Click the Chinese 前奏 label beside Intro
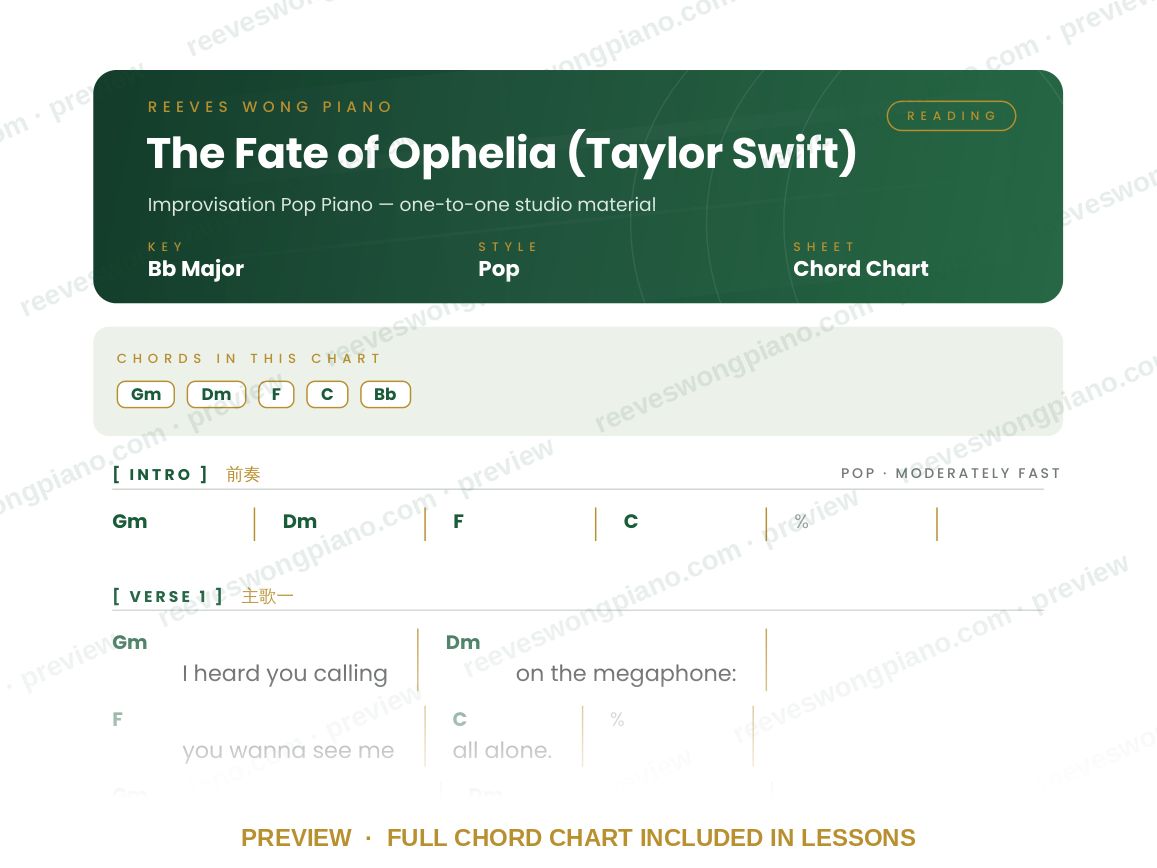 click(244, 475)
